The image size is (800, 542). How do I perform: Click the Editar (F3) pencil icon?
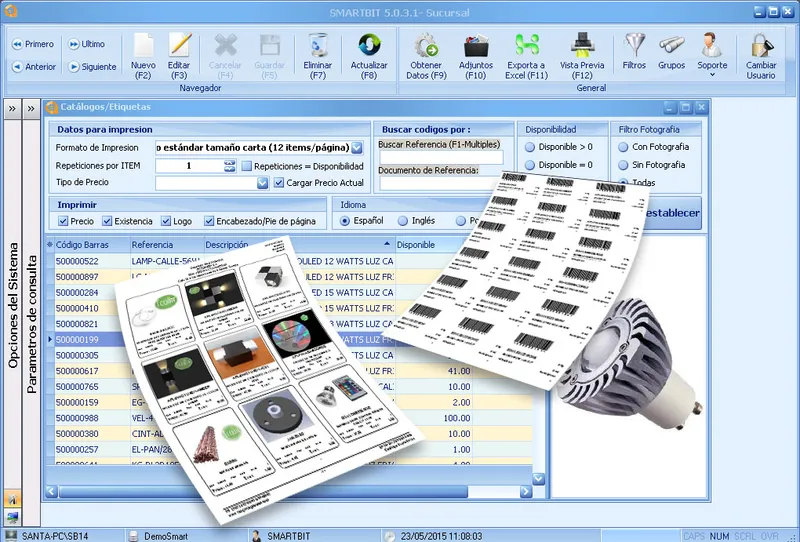(x=180, y=45)
